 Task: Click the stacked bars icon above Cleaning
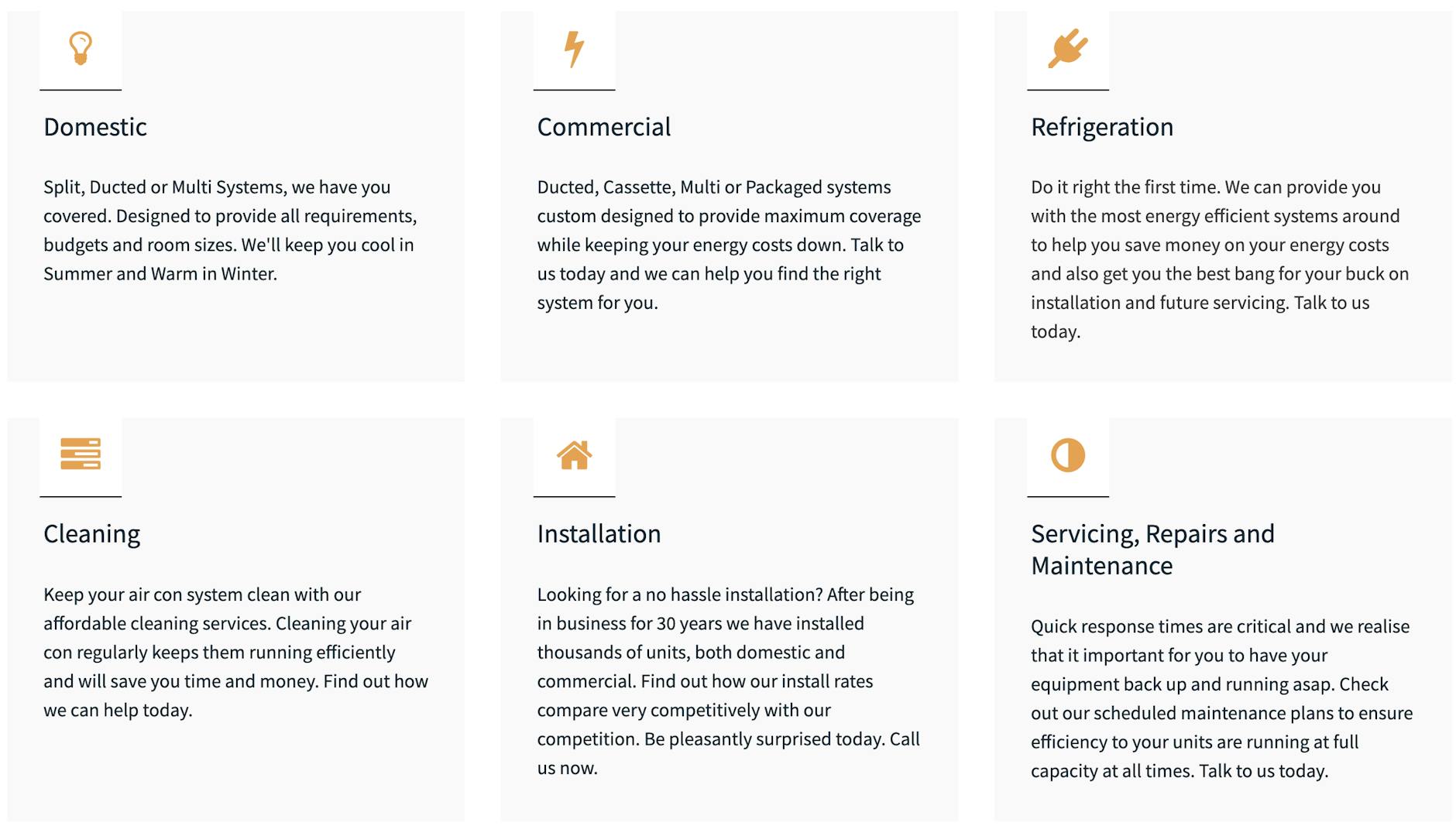tap(81, 454)
